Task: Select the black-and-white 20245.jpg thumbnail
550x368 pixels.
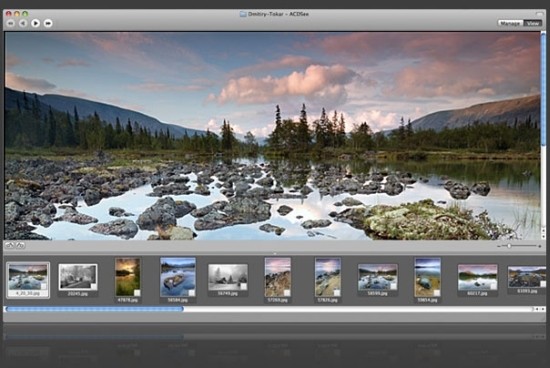Action: click(78, 277)
